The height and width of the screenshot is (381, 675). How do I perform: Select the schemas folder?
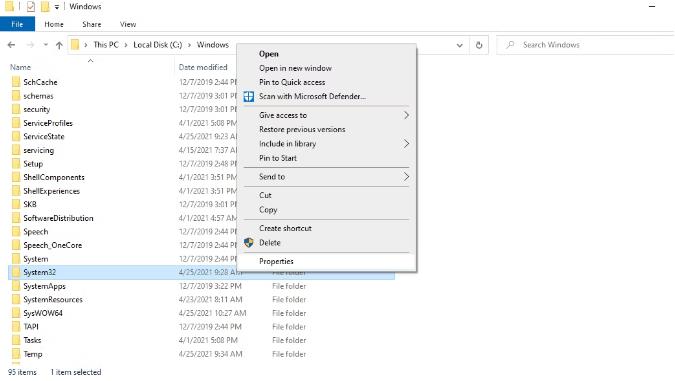pyautogui.click(x=38, y=96)
